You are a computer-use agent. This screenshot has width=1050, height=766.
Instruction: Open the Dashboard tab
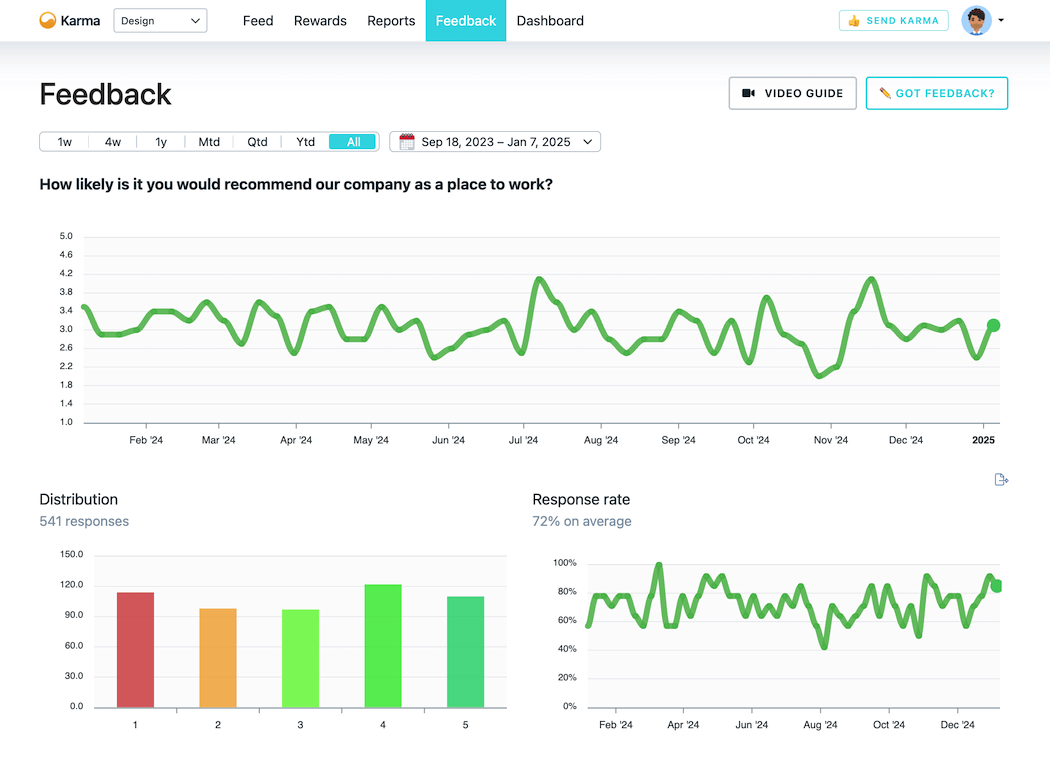click(x=550, y=21)
